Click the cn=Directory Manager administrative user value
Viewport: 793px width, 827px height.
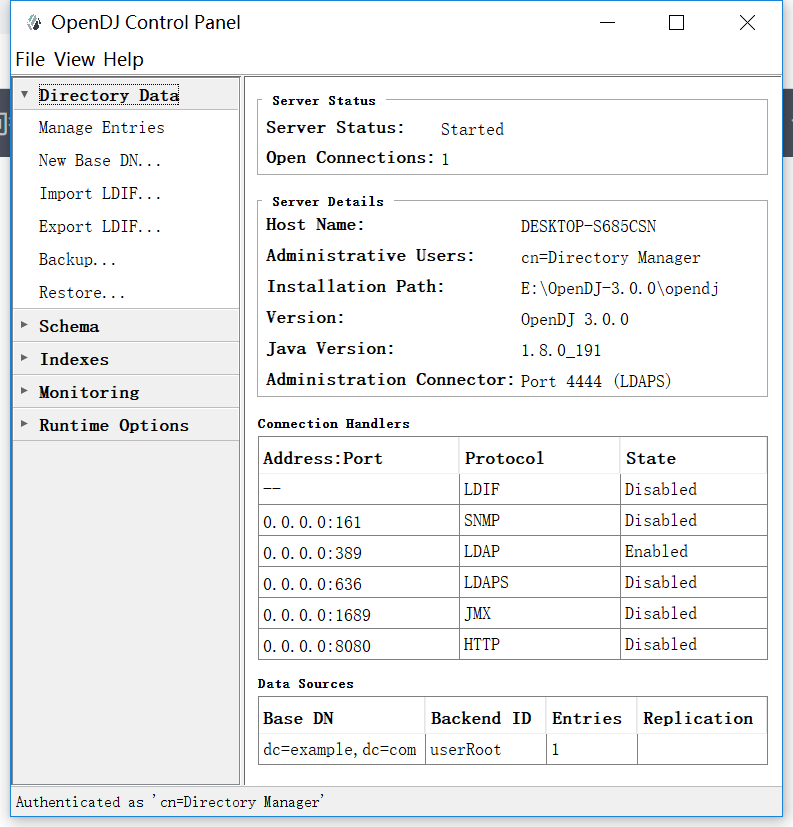tap(611, 257)
